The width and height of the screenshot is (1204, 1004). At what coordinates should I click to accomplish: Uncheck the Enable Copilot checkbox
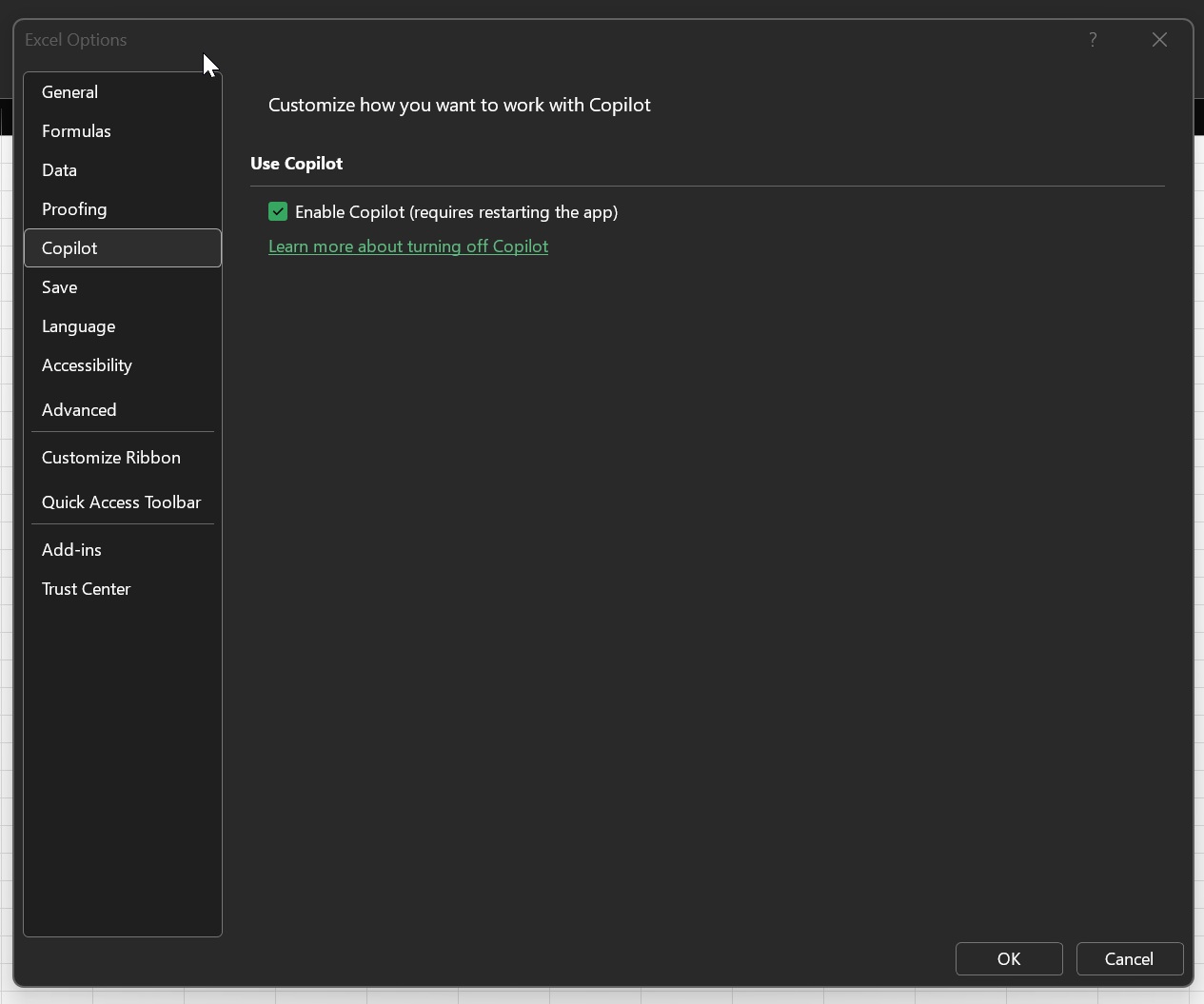[278, 211]
